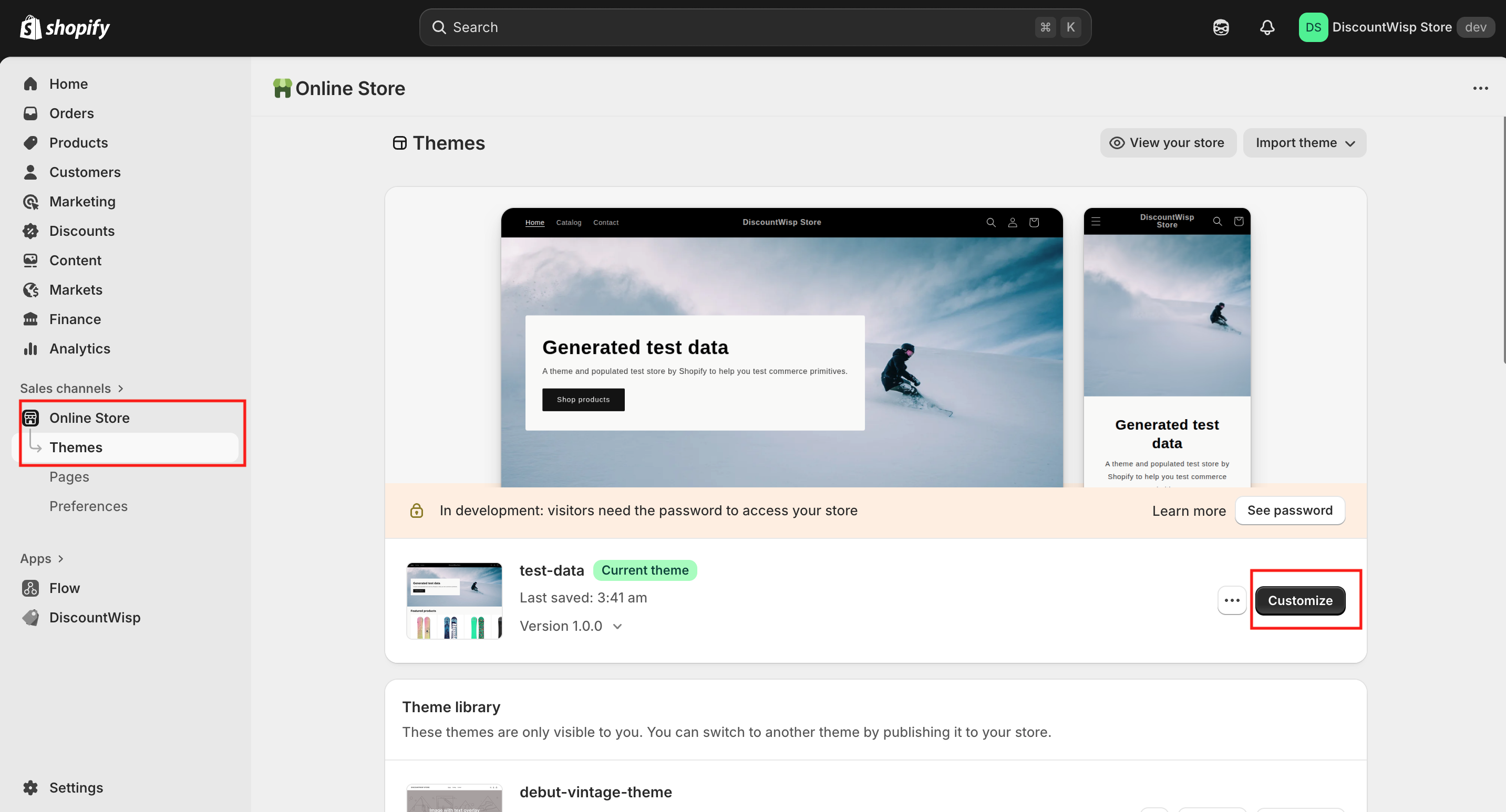Open Settings at the bottom of the sidebar
Screen dimensions: 1506x812
pyautogui.click(x=76, y=787)
